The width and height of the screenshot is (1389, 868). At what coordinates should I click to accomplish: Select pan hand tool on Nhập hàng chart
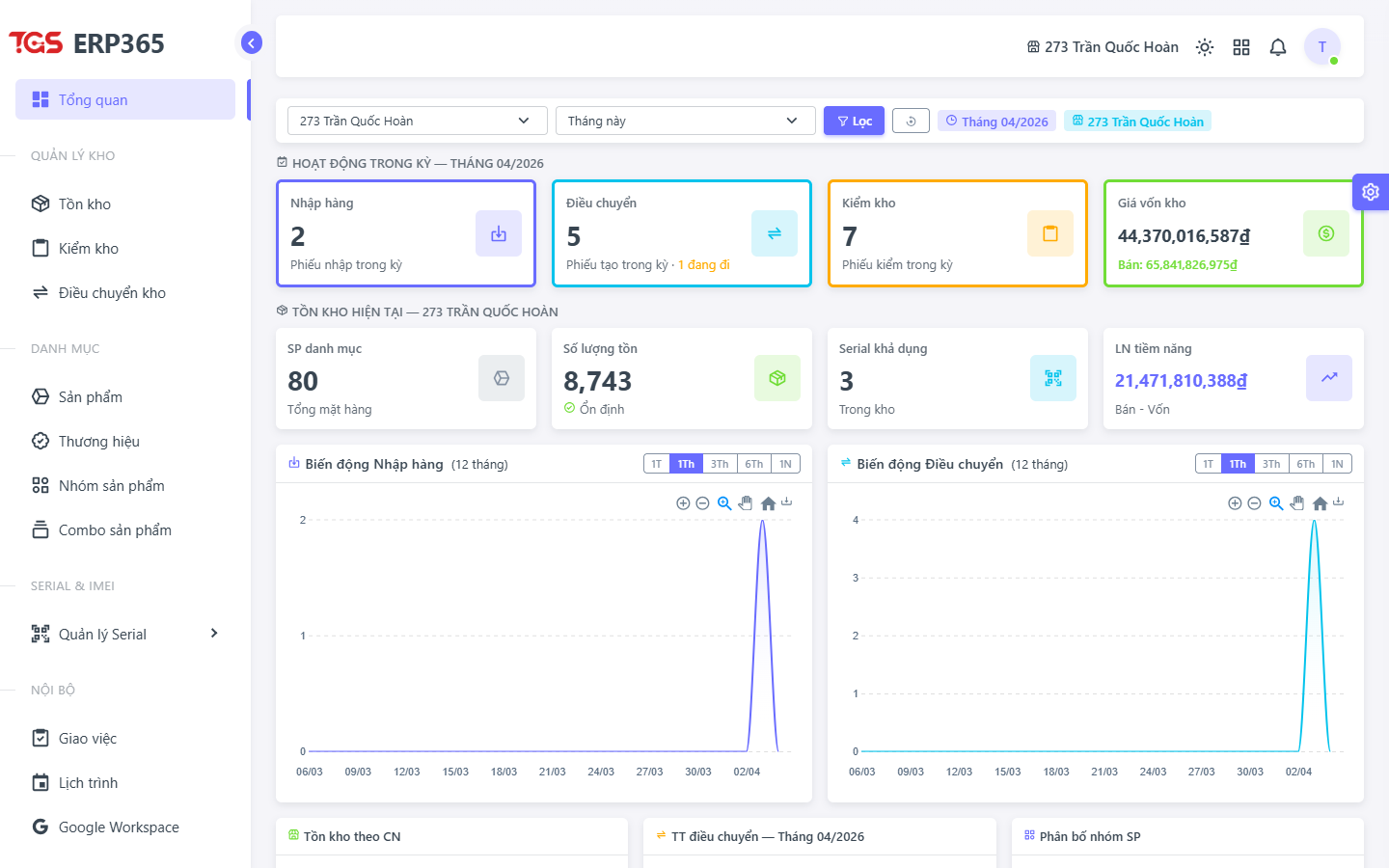[x=746, y=503]
